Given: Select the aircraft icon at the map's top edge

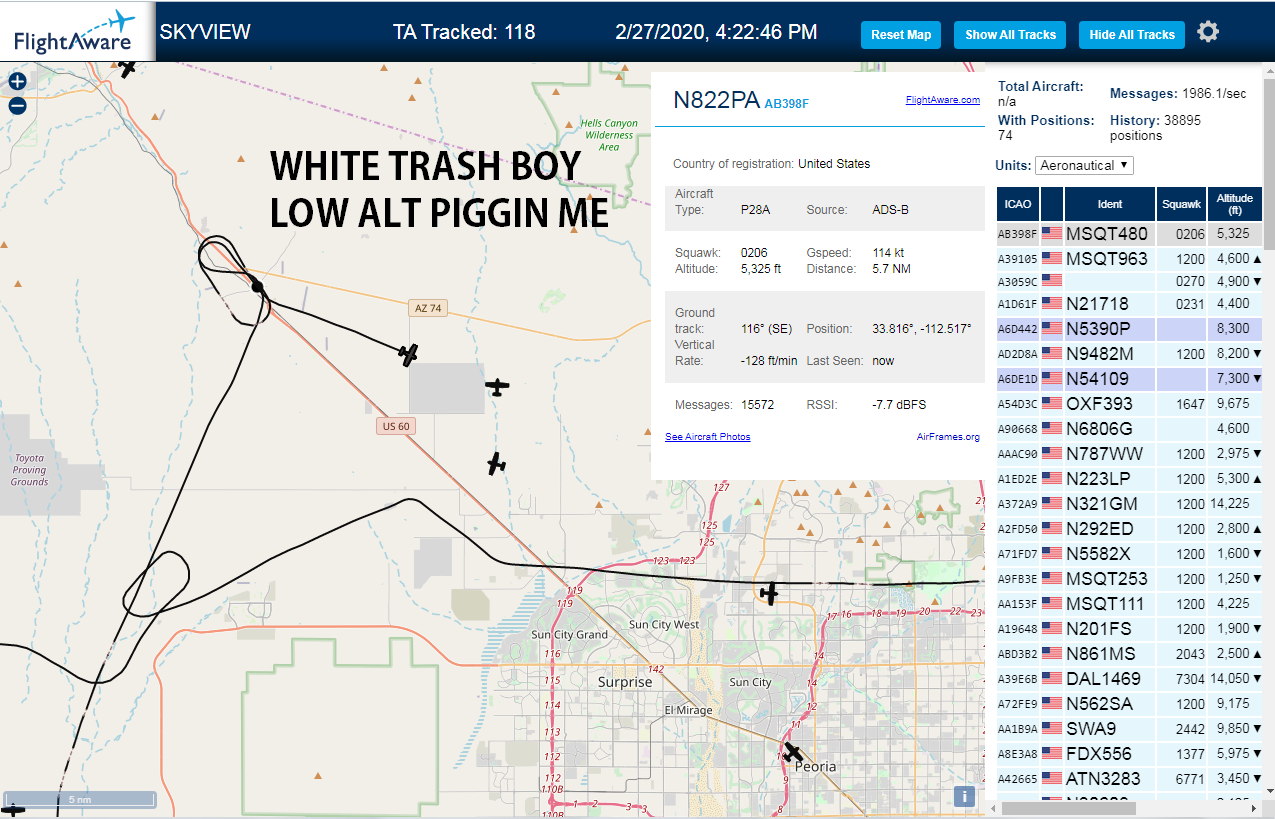Looking at the screenshot, I should pos(127,68).
